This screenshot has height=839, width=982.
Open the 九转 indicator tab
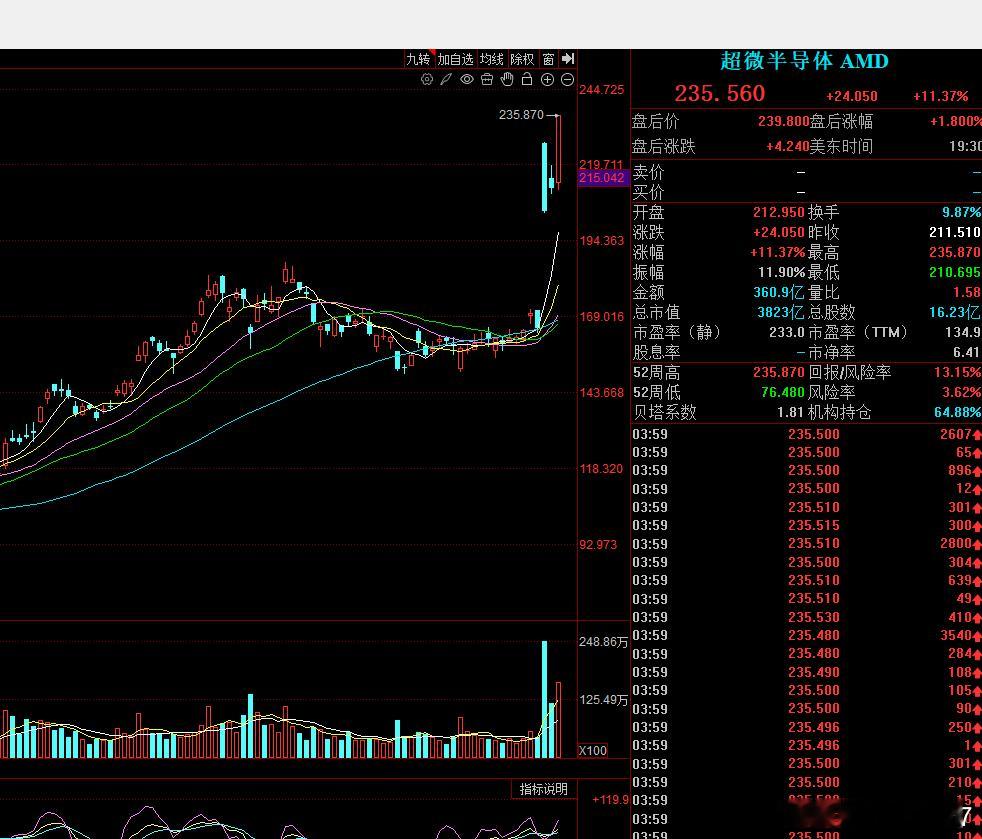point(418,59)
